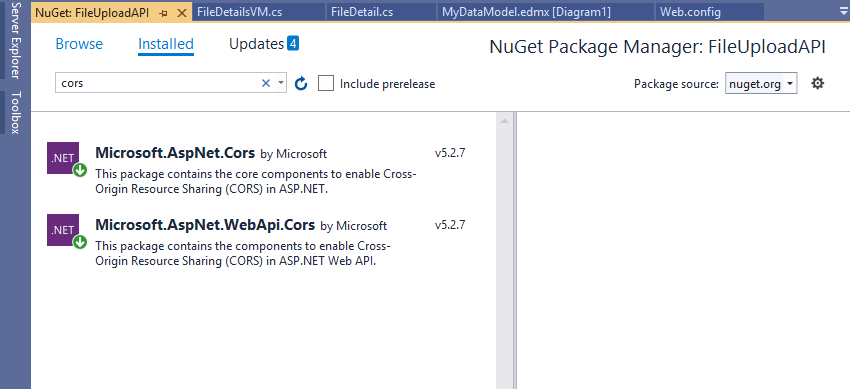Click the pin icon on NuGet tab
This screenshot has width=850, height=389.
[164, 12]
